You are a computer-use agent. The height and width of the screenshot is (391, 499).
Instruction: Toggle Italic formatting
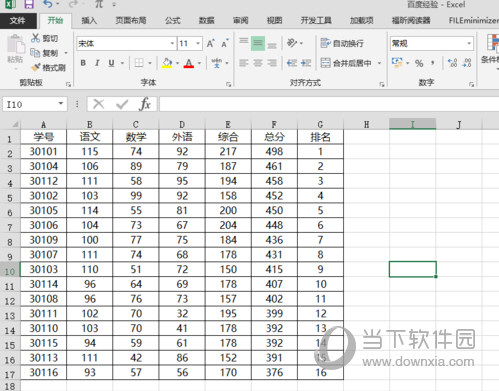97,63
